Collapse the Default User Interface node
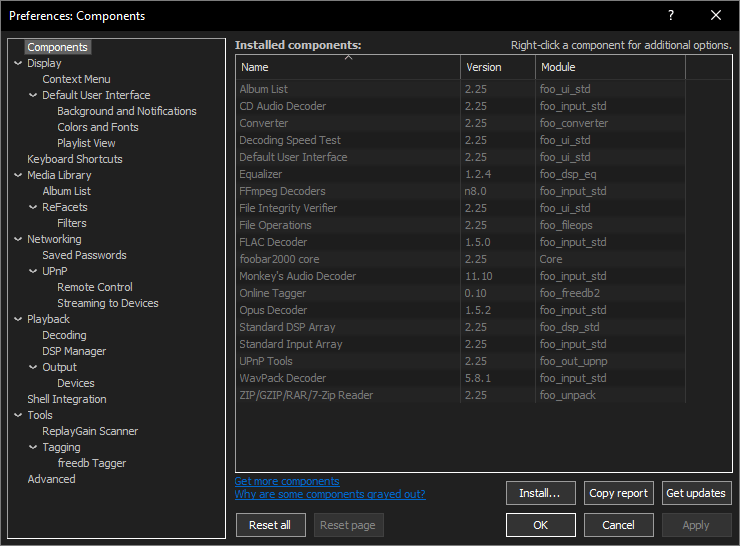This screenshot has width=740, height=546. click(x=33, y=95)
